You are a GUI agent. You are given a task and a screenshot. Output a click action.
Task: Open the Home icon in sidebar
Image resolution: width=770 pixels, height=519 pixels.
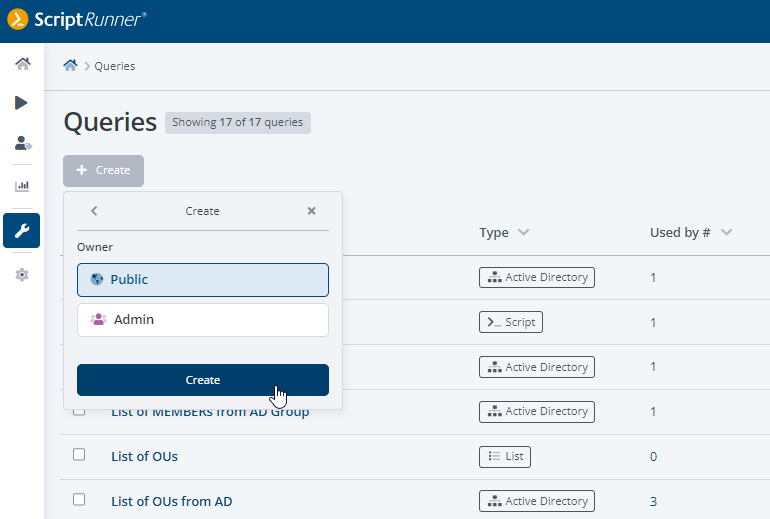pos(22,64)
